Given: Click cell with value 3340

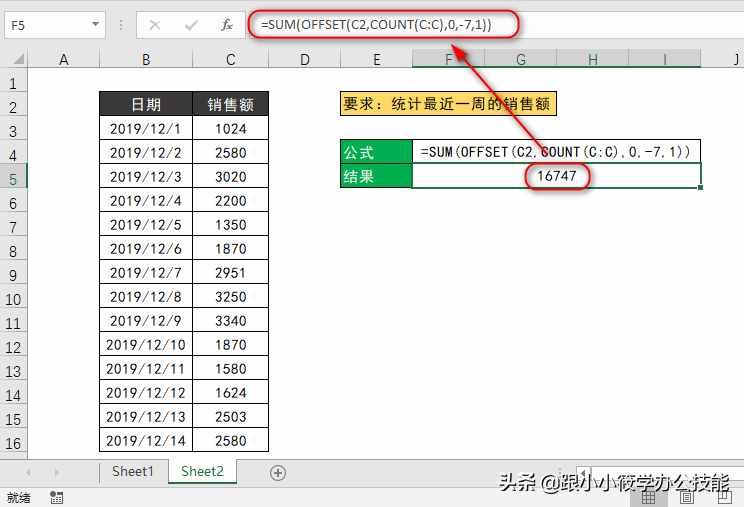Looking at the screenshot, I should coord(231,321).
